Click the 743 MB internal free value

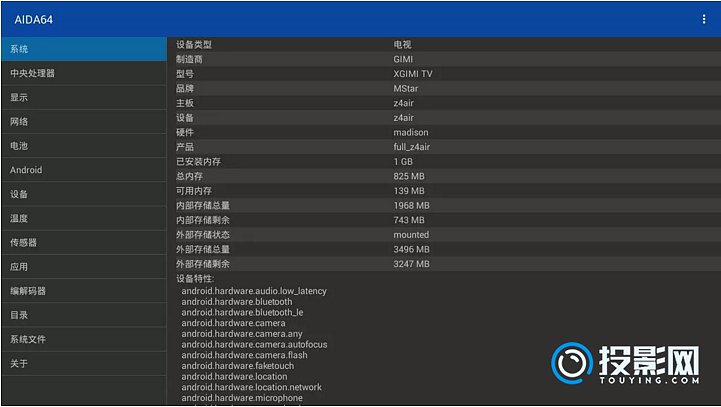pyautogui.click(x=409, y=220)
